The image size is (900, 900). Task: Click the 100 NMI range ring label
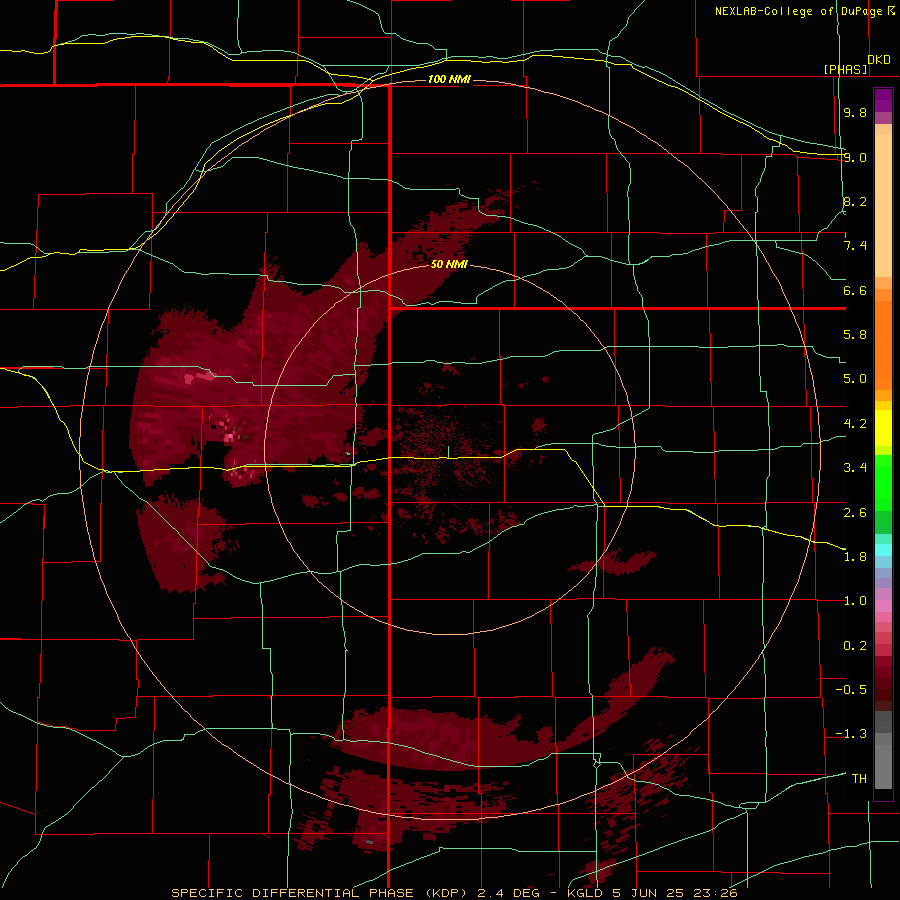pyautogui.click(x=449, y=79)
